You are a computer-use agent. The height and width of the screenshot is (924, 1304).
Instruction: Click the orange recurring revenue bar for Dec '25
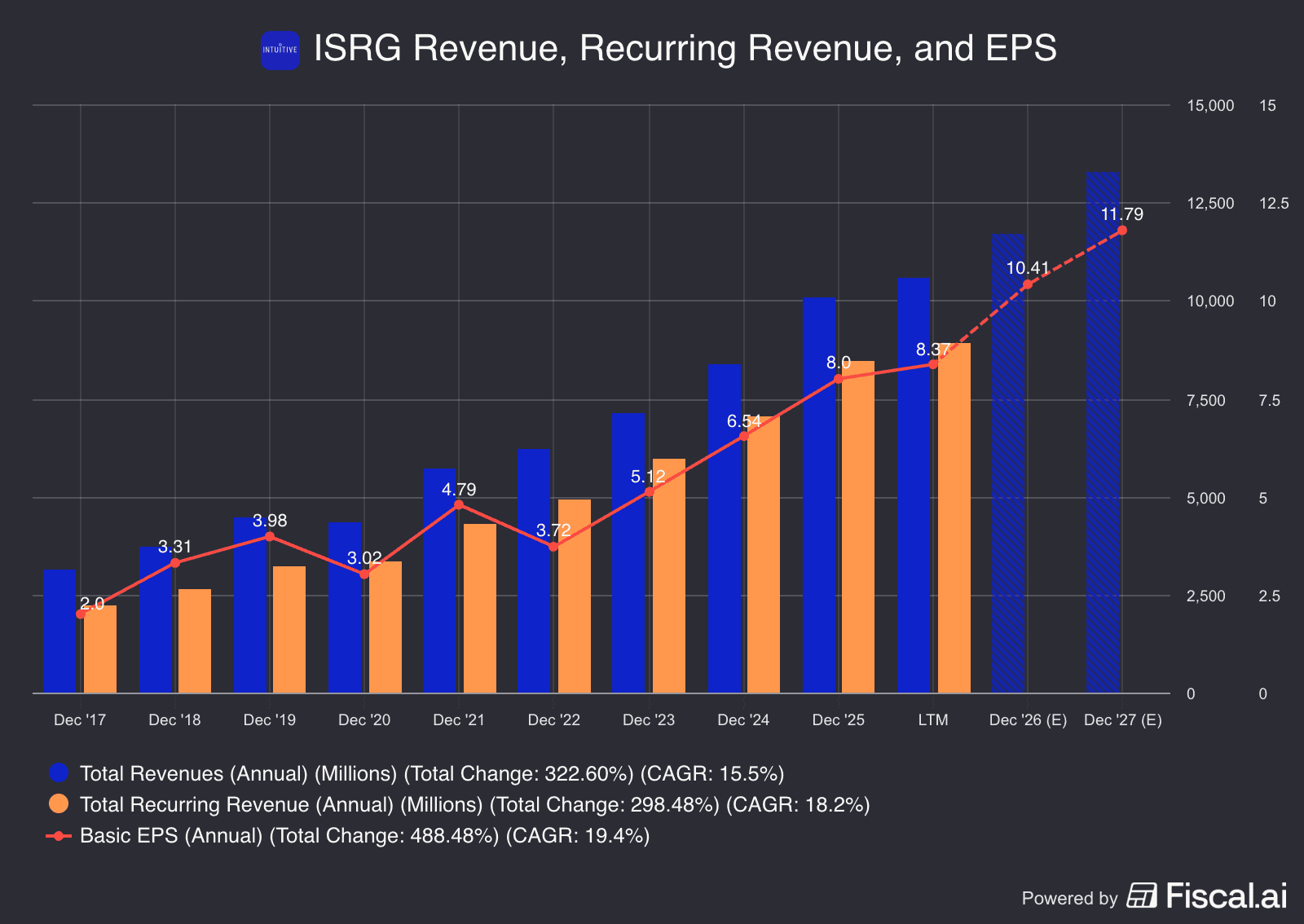pyautogui.click(x=858, y=527)
